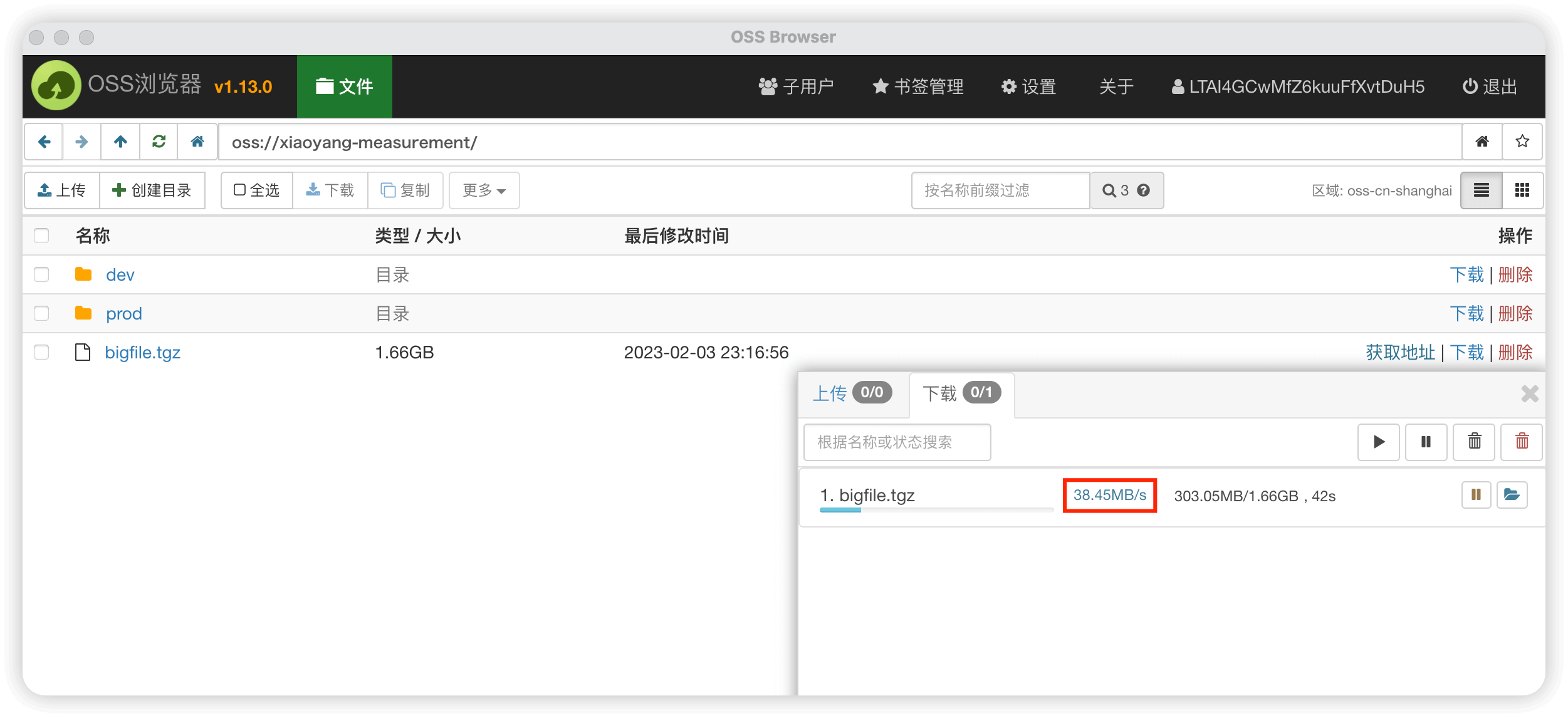Set current path as home page

pos(1482,142)
